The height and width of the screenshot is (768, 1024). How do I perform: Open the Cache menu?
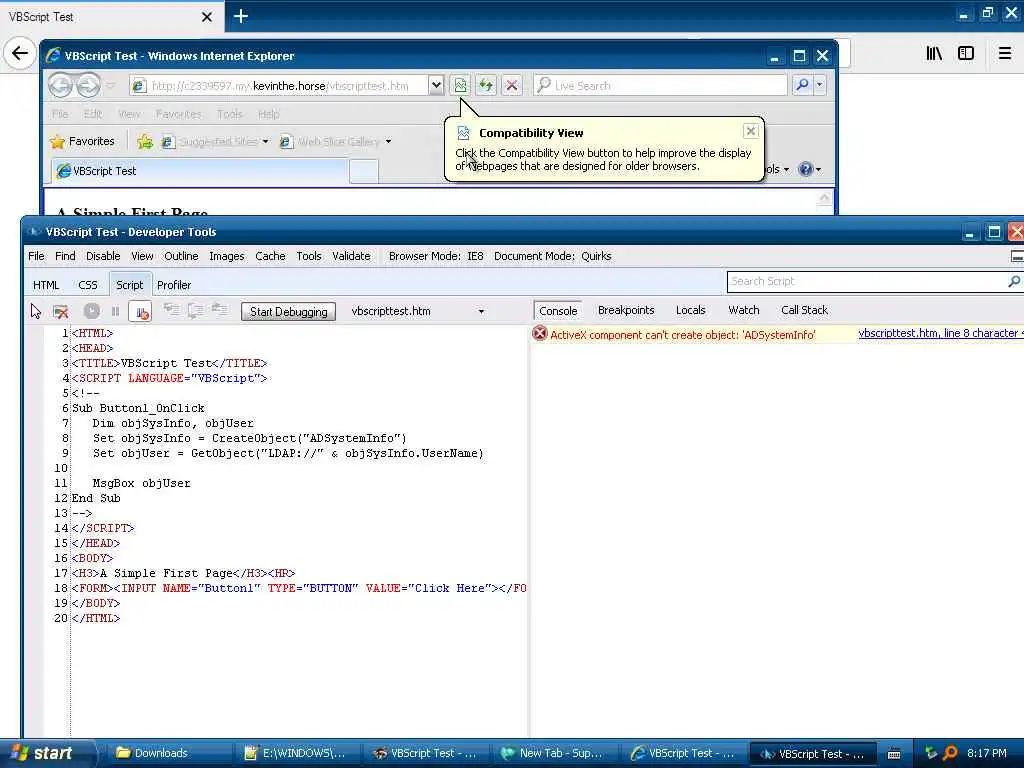(270, 256)
